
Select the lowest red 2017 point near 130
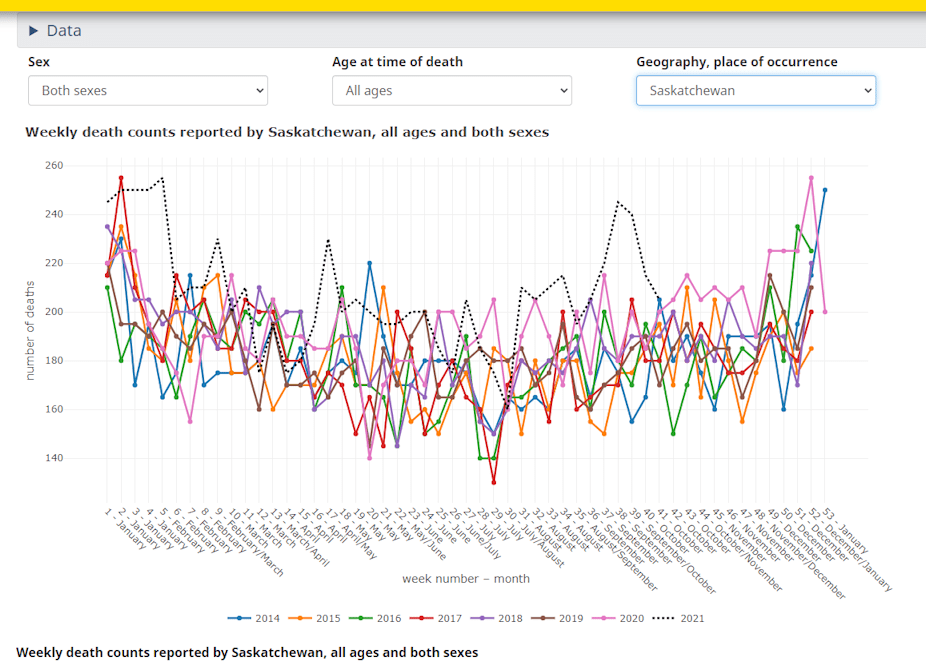(x=493, y=482)
